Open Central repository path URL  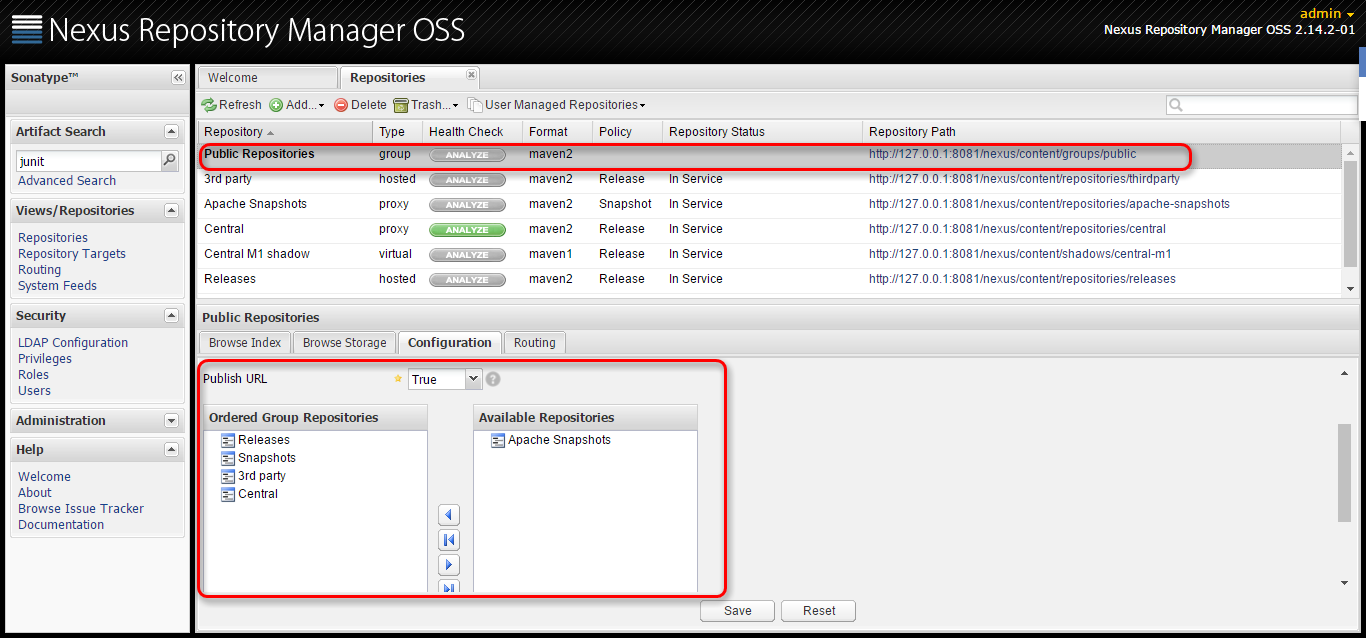(1017, 229)
